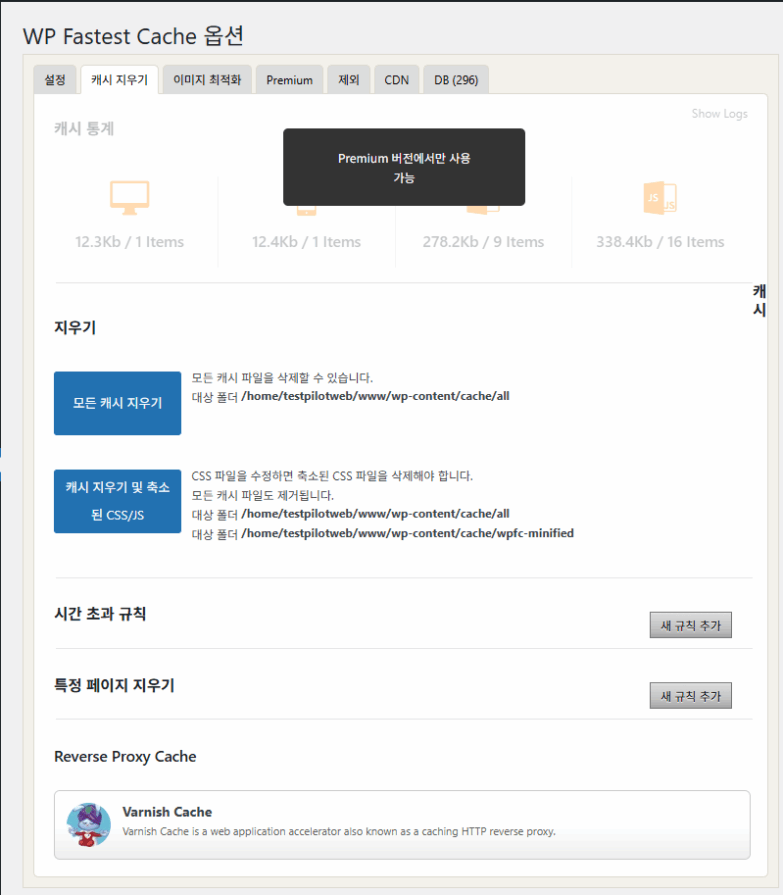Viewport: 783px width, 895px height.
Task: Click the 지우기 section heading
Action: point(75,328)
